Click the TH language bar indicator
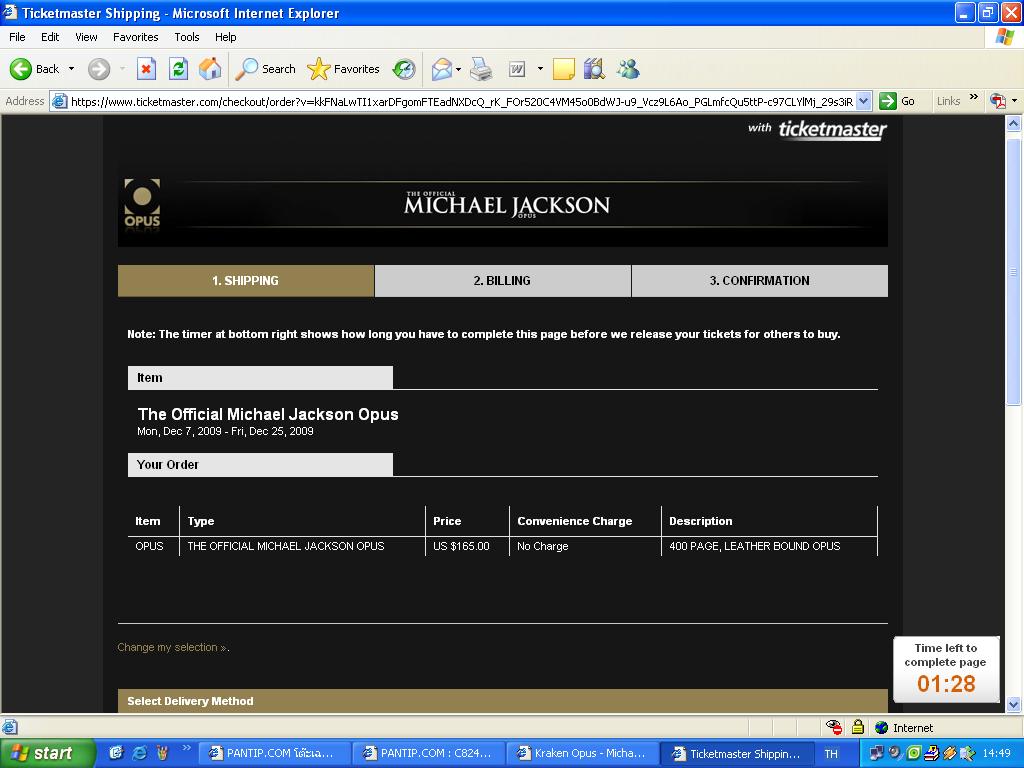This screenshot has height=768, width=1024. pos(831,754)
